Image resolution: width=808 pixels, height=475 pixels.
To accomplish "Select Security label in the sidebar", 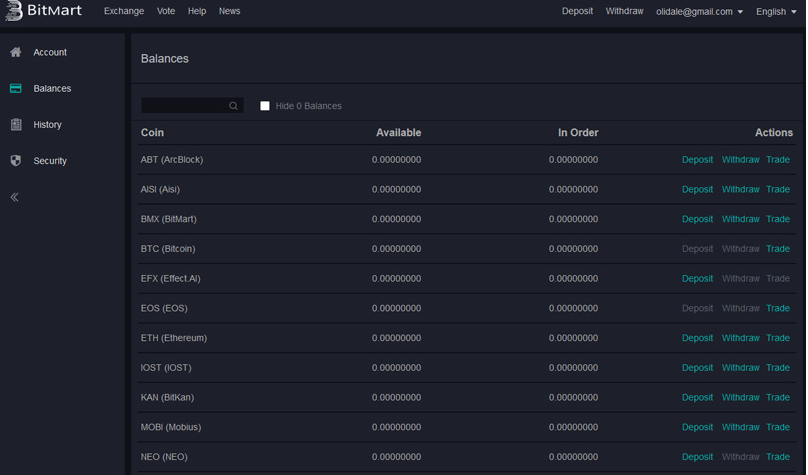I will click(50, 161).
